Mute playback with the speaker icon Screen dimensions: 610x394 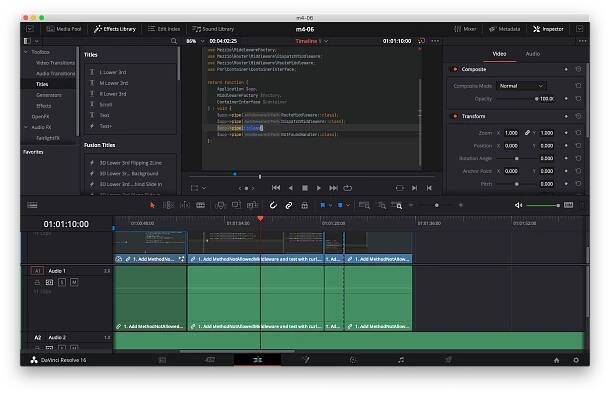518,205
